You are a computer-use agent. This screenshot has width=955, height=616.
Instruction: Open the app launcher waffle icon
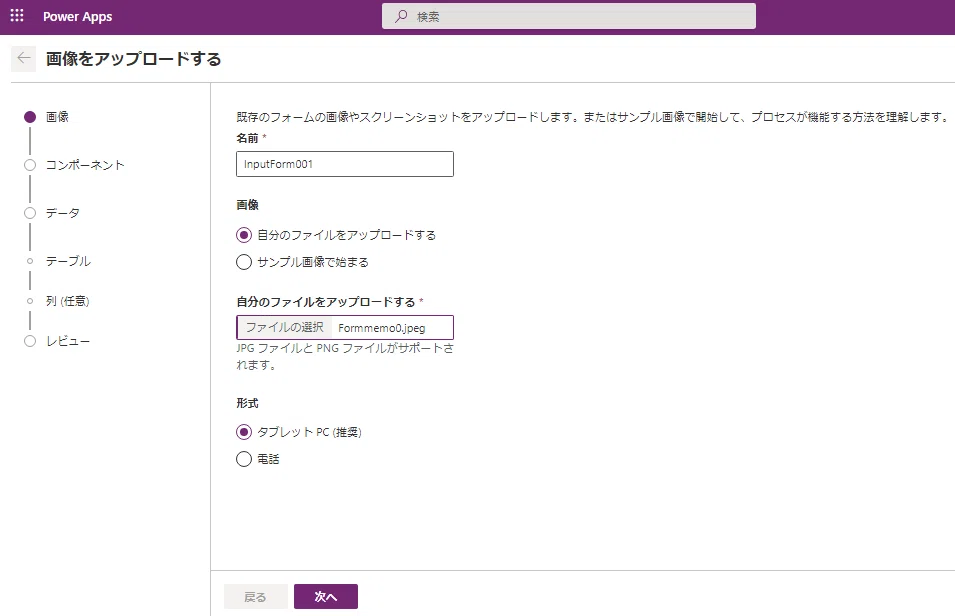coord(17,16)
